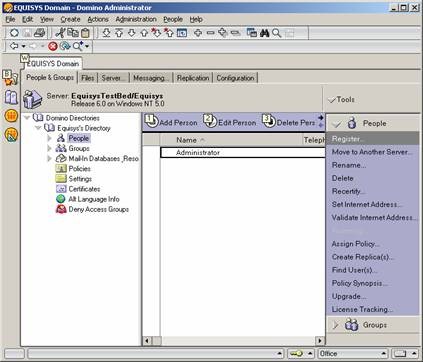The image size is (423, 362).
Task: Open the Office location dropdown
Action: (383, 354)
